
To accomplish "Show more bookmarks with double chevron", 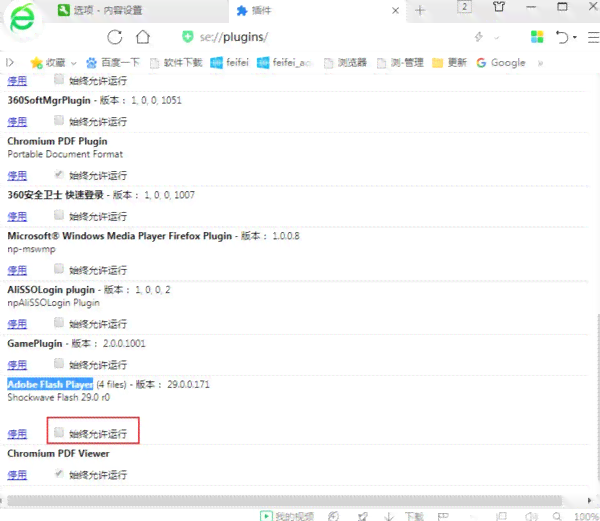I will point(540,63).
